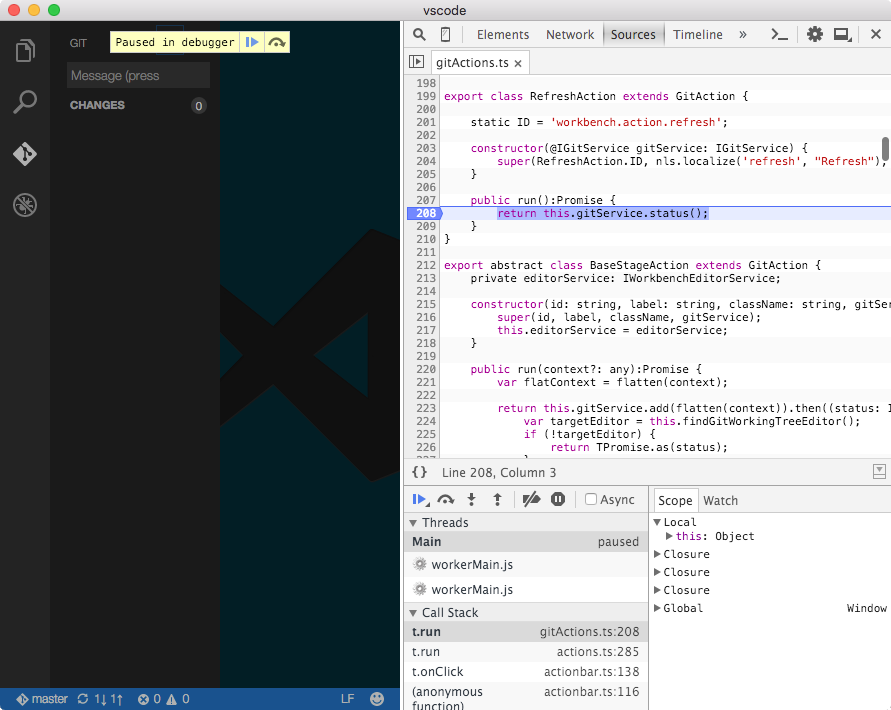This screenshot has height=710, width=891.
Task: Show the Sources navigator panel
Action: 417,61
